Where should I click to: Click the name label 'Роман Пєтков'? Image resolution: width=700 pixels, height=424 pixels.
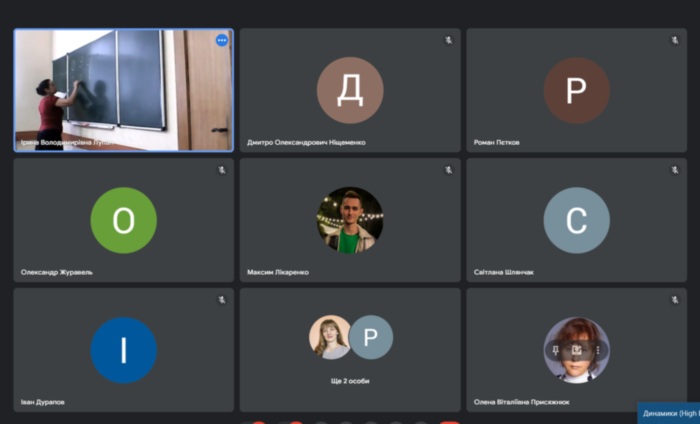coord(497,142)
